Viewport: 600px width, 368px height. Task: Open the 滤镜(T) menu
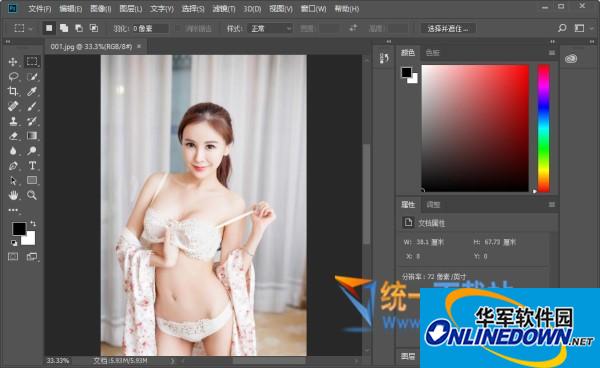(x=224, y=8)
